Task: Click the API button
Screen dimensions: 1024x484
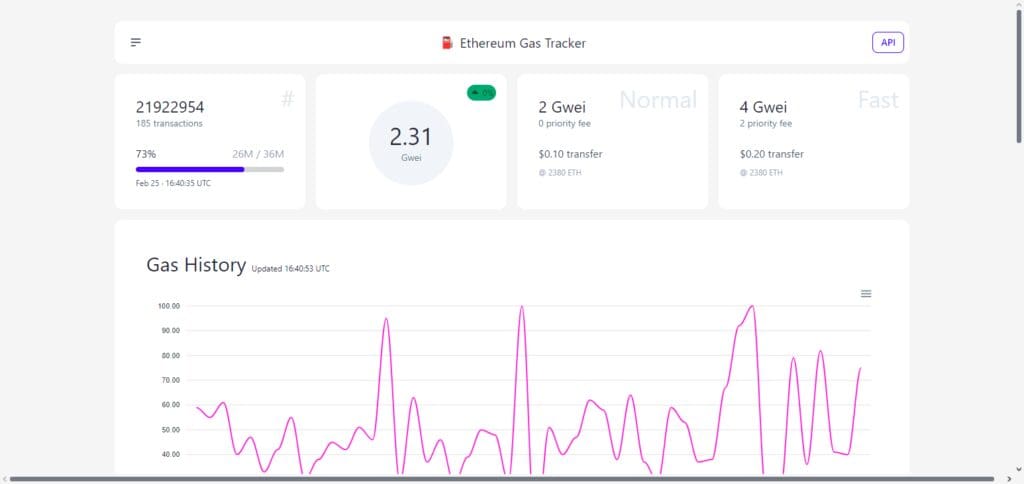Action: 888,42
